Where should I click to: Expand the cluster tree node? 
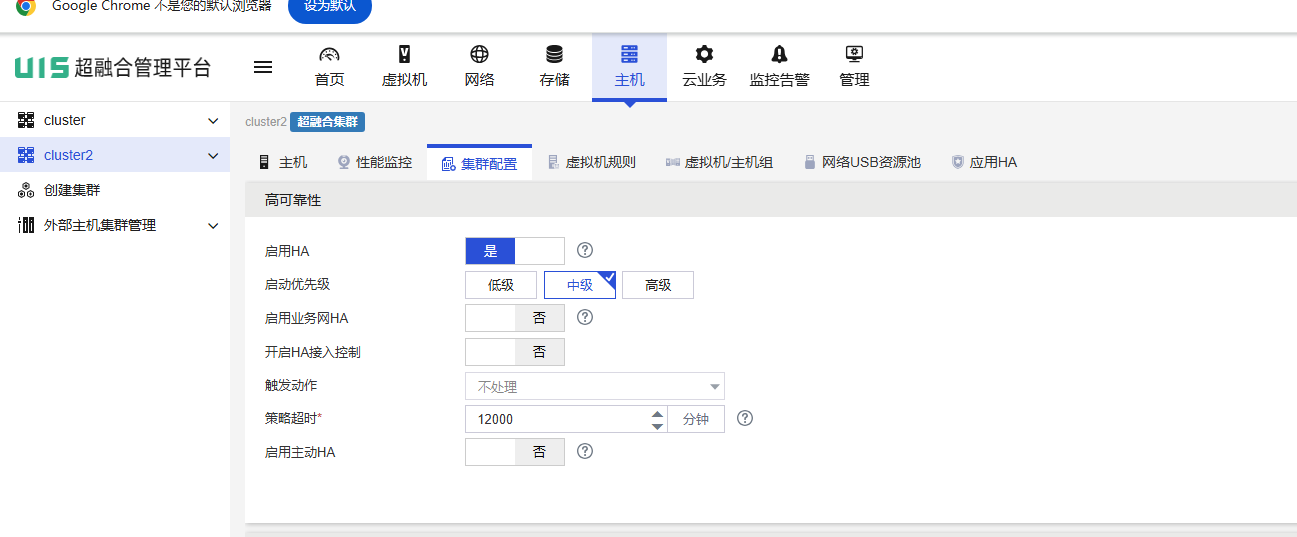click(x=213, y=121)
